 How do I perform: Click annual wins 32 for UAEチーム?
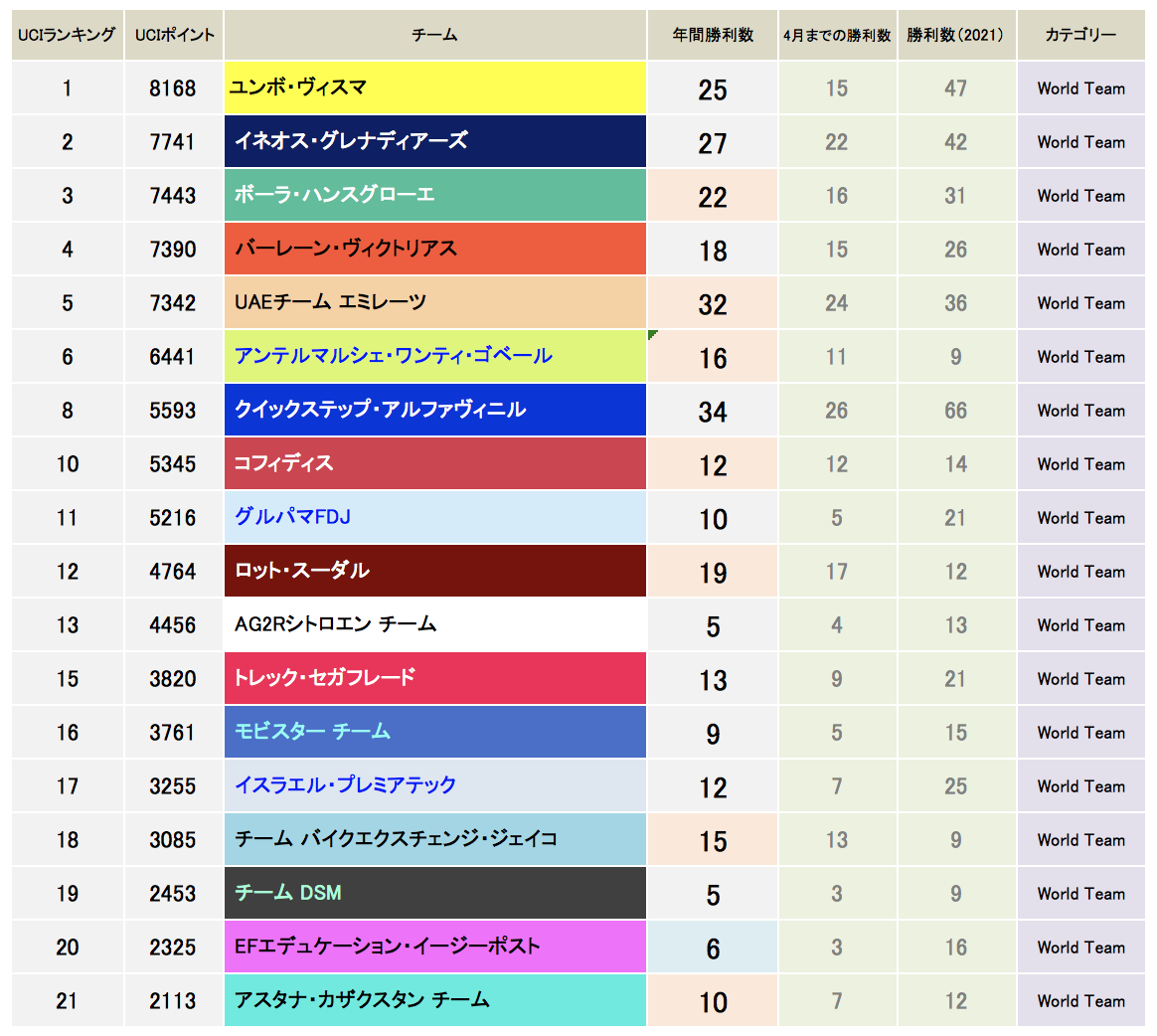713,305
